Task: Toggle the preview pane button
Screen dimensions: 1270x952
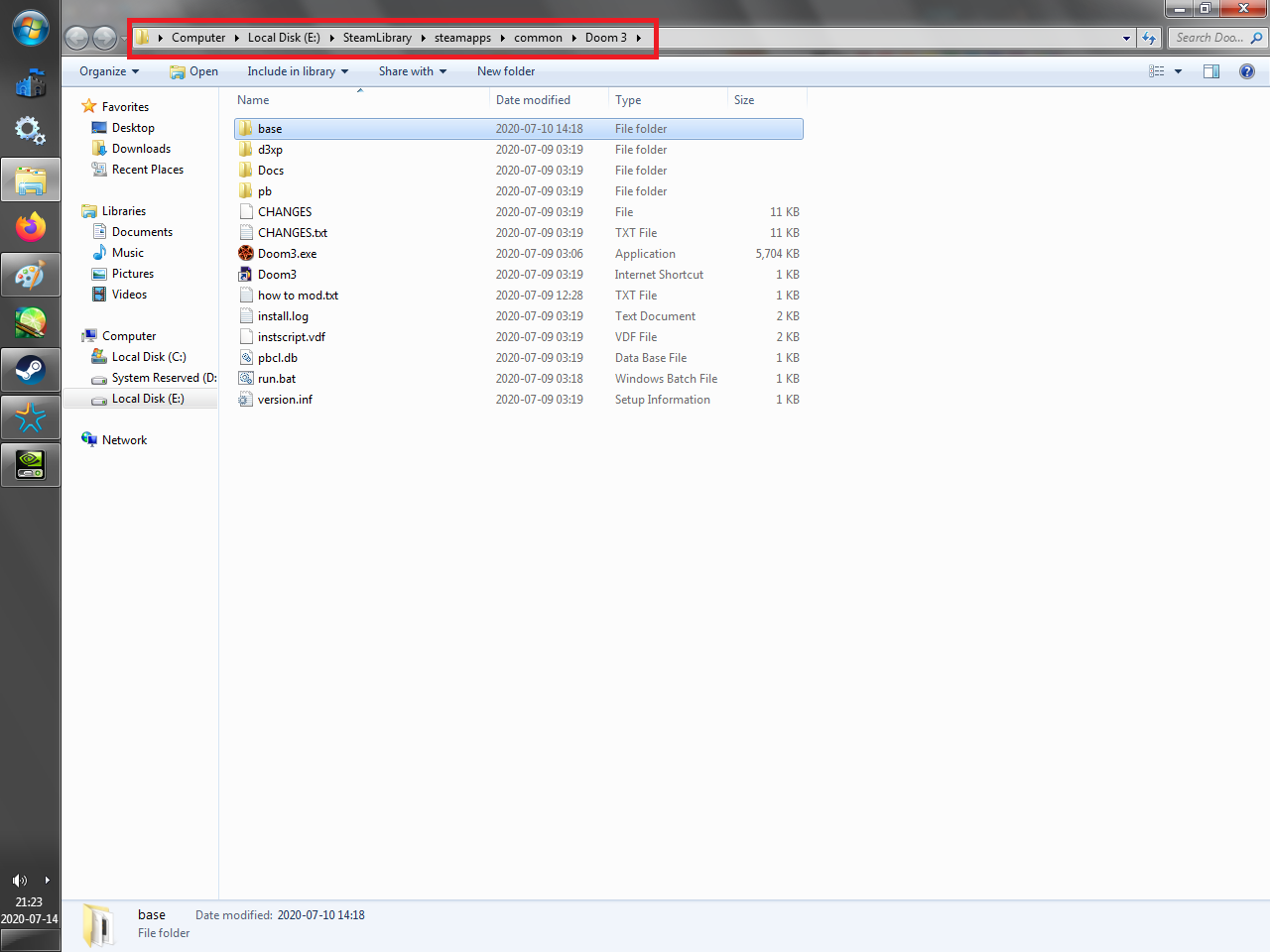Action: pos(1211,71)
